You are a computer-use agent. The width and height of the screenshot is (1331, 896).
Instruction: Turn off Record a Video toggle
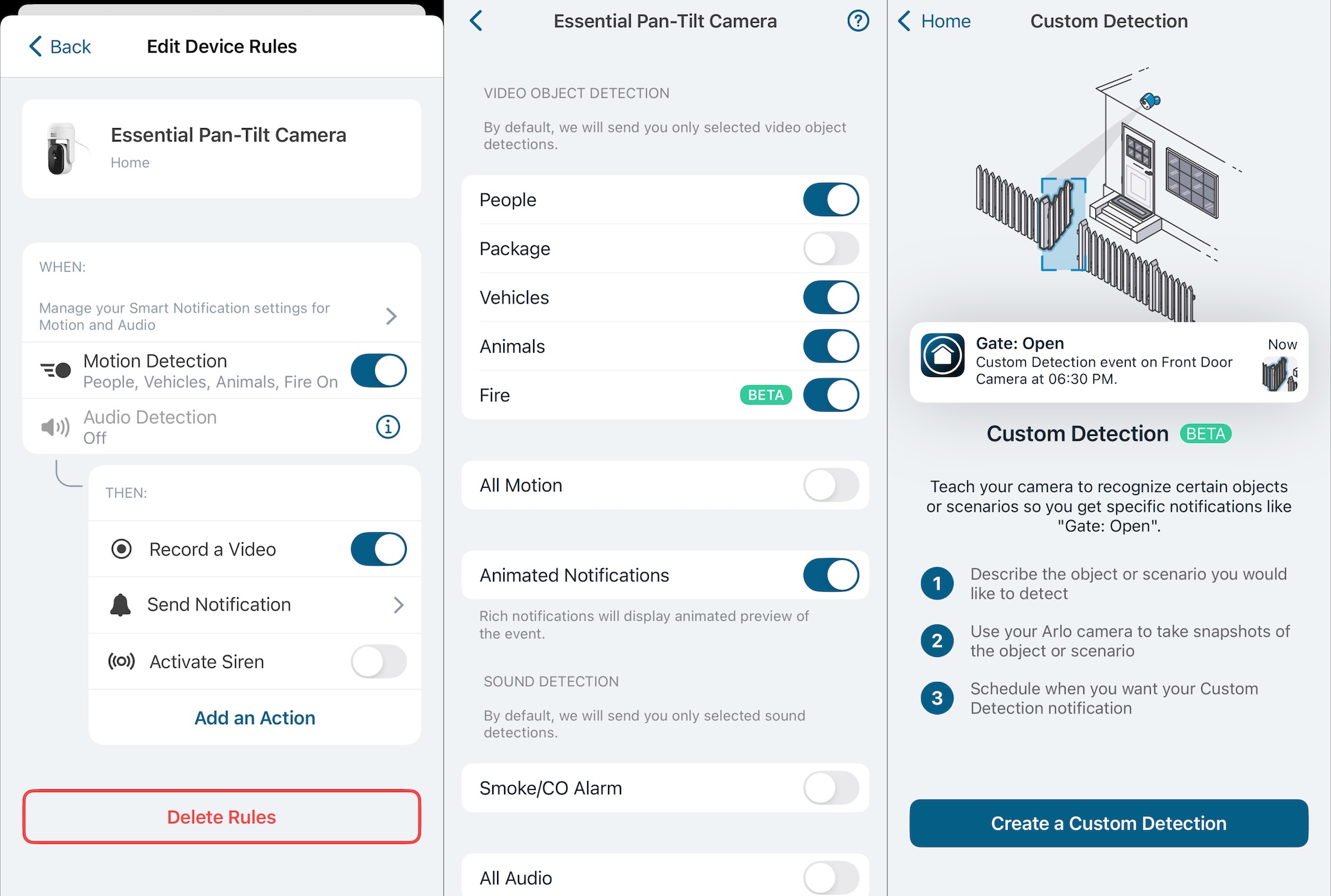[378, 550]
